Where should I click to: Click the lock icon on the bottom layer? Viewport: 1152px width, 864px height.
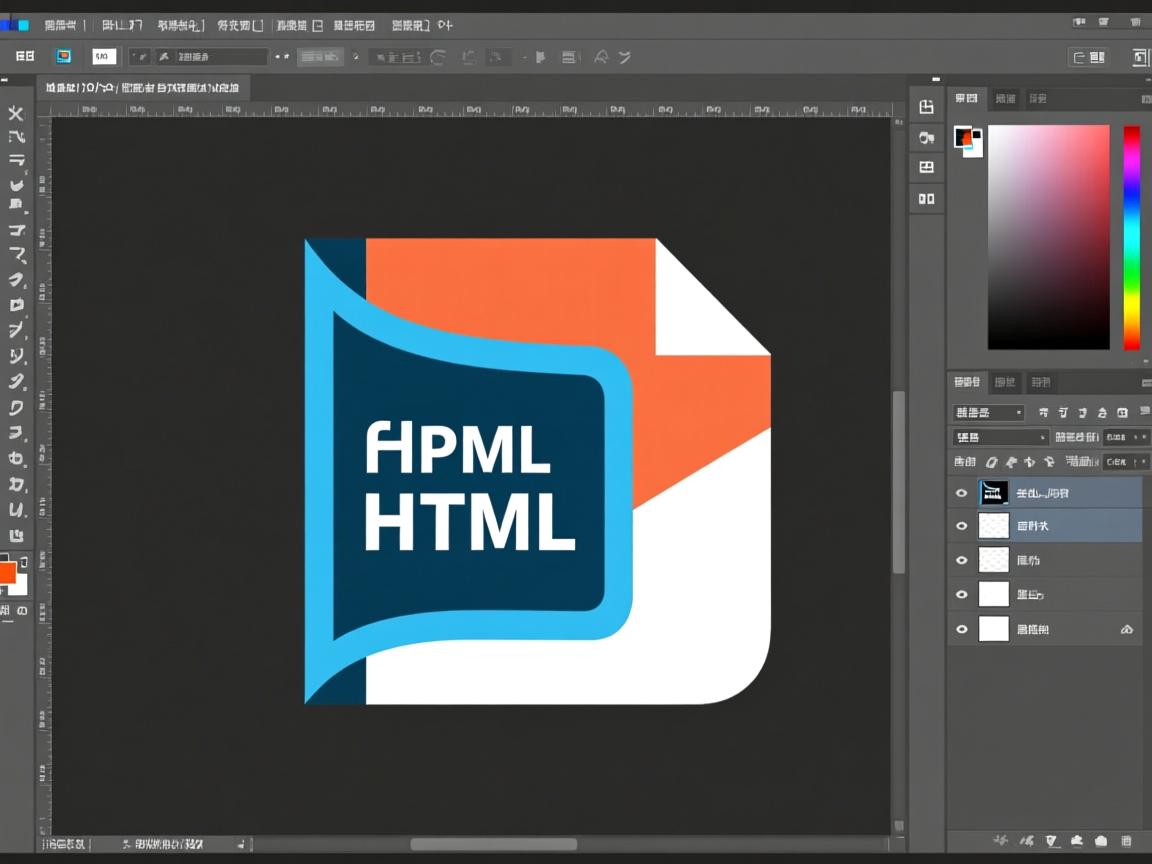point(1127,630)
